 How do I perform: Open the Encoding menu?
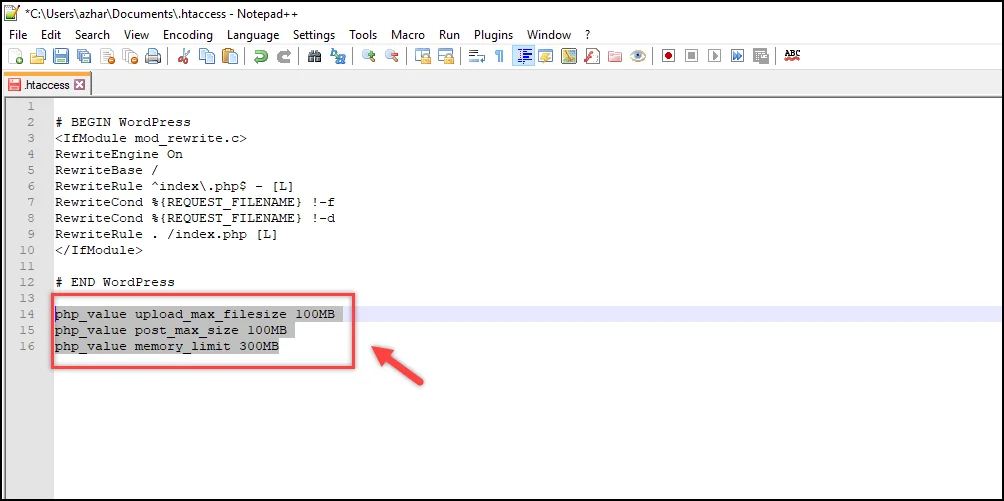188,34
